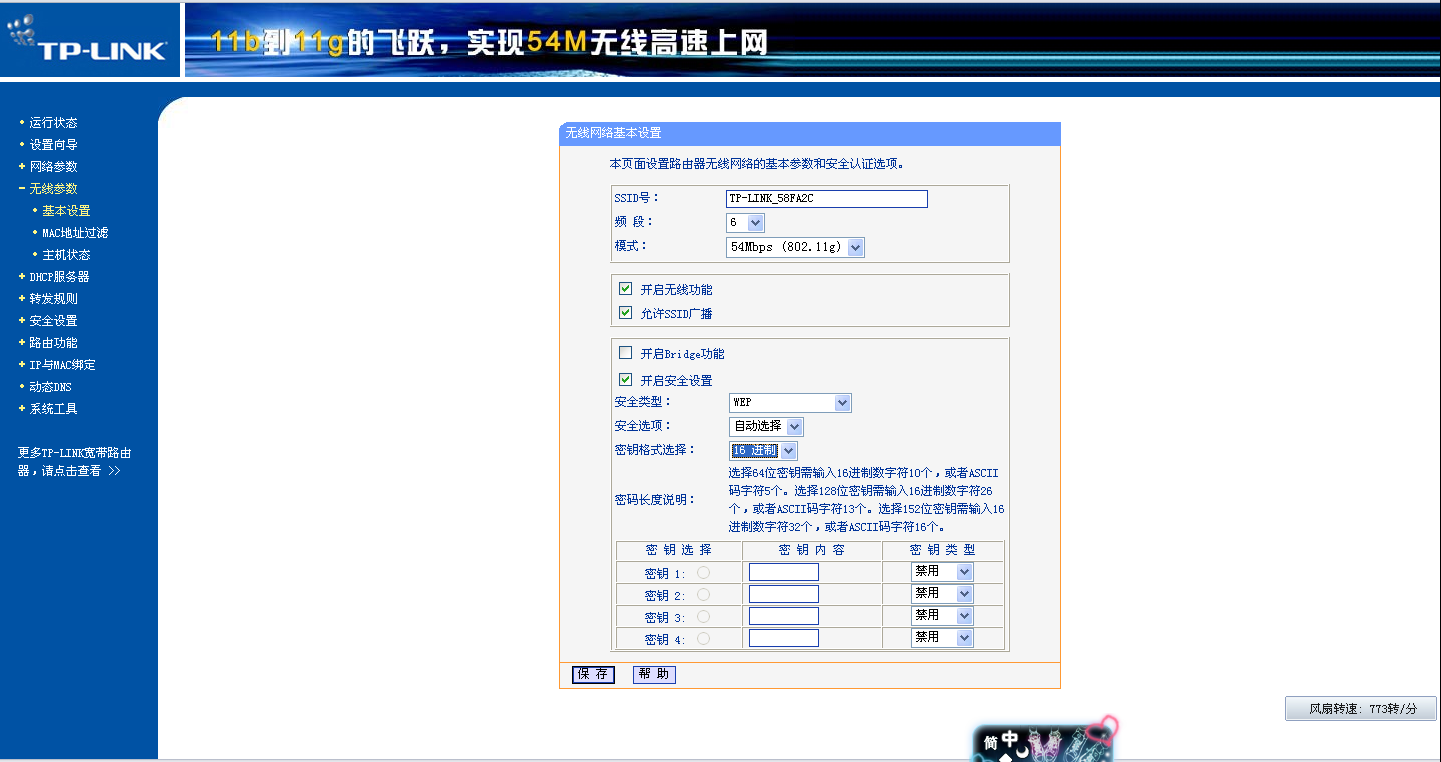Click the SSID号 input field
The height and width of the screenshot is (762, 1441).
click(826, 198)
